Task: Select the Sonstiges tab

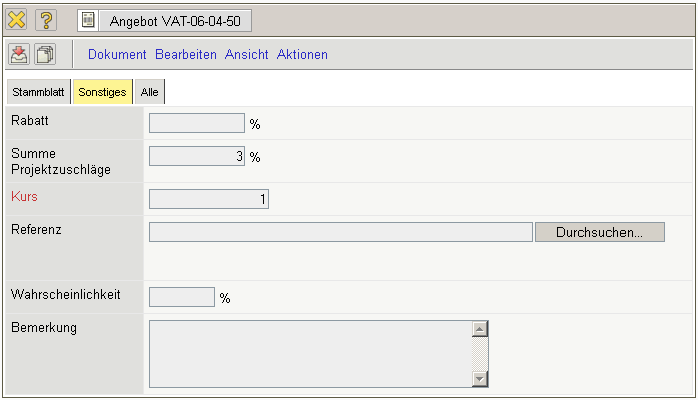Action: click(102, 92)
